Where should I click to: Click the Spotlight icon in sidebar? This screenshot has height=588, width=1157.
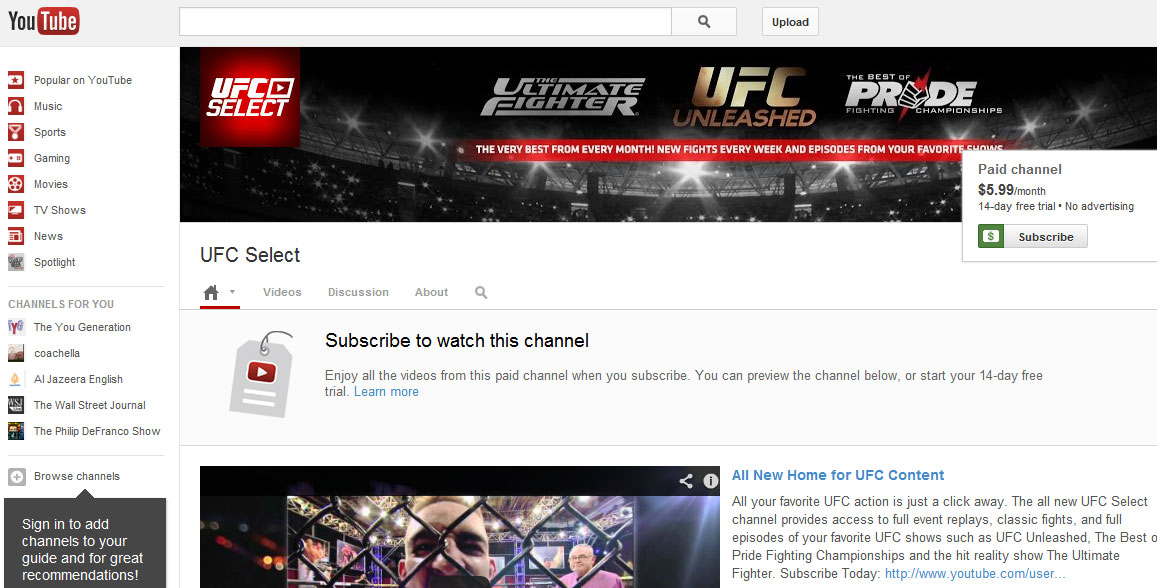coord(15,262)
